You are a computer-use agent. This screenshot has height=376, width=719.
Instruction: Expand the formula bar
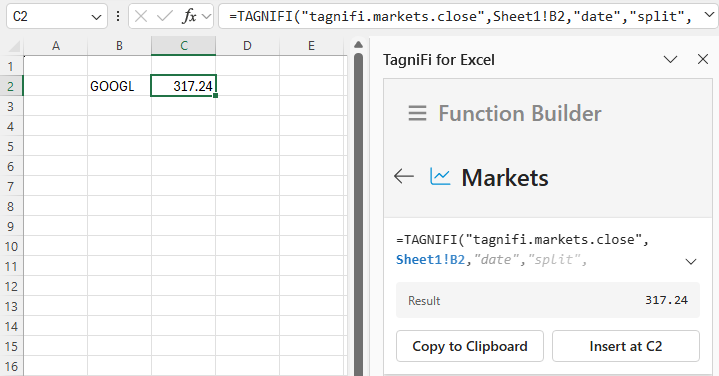[x=708, y=15]
